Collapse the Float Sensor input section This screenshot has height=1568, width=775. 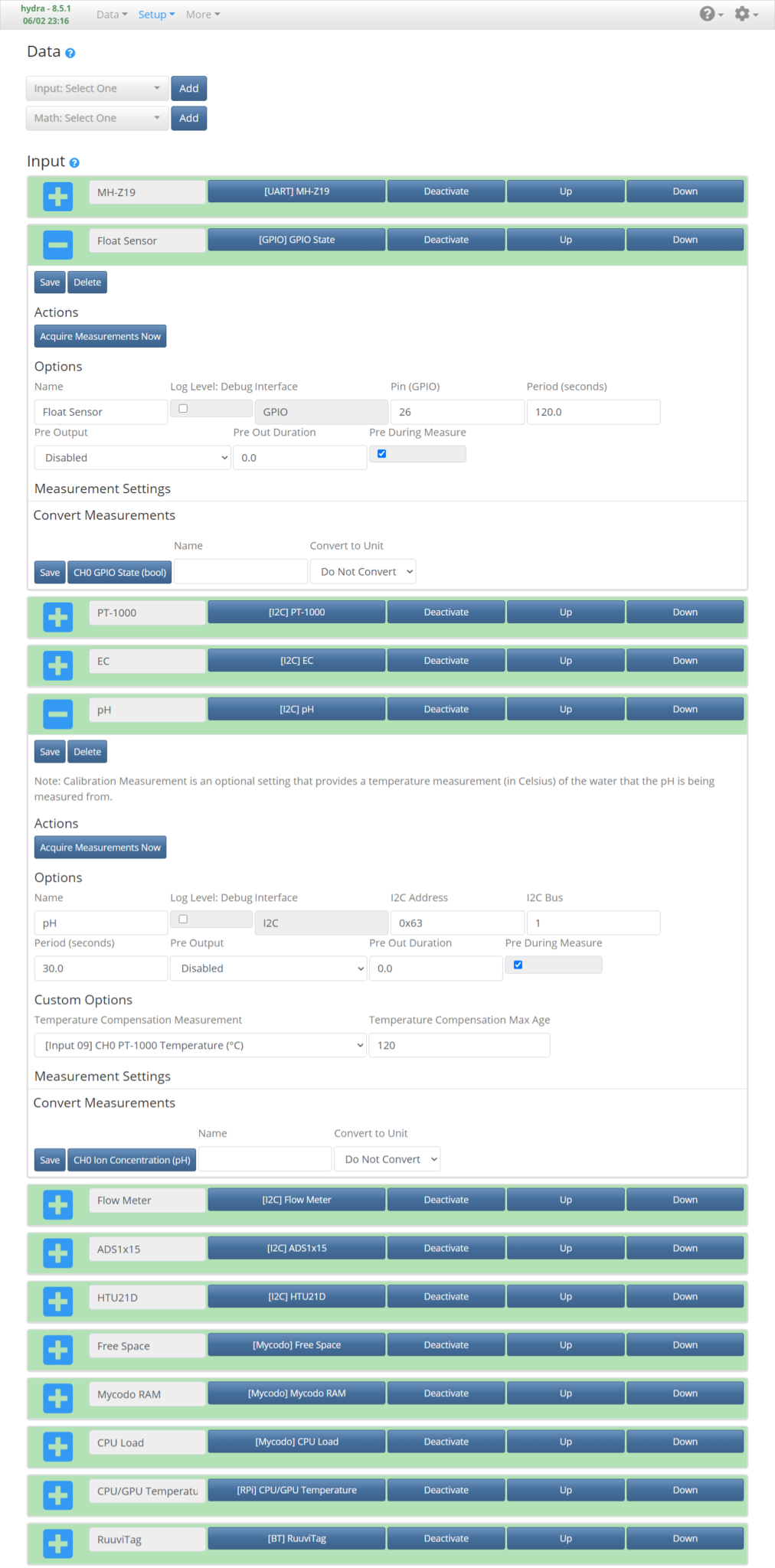58,245
